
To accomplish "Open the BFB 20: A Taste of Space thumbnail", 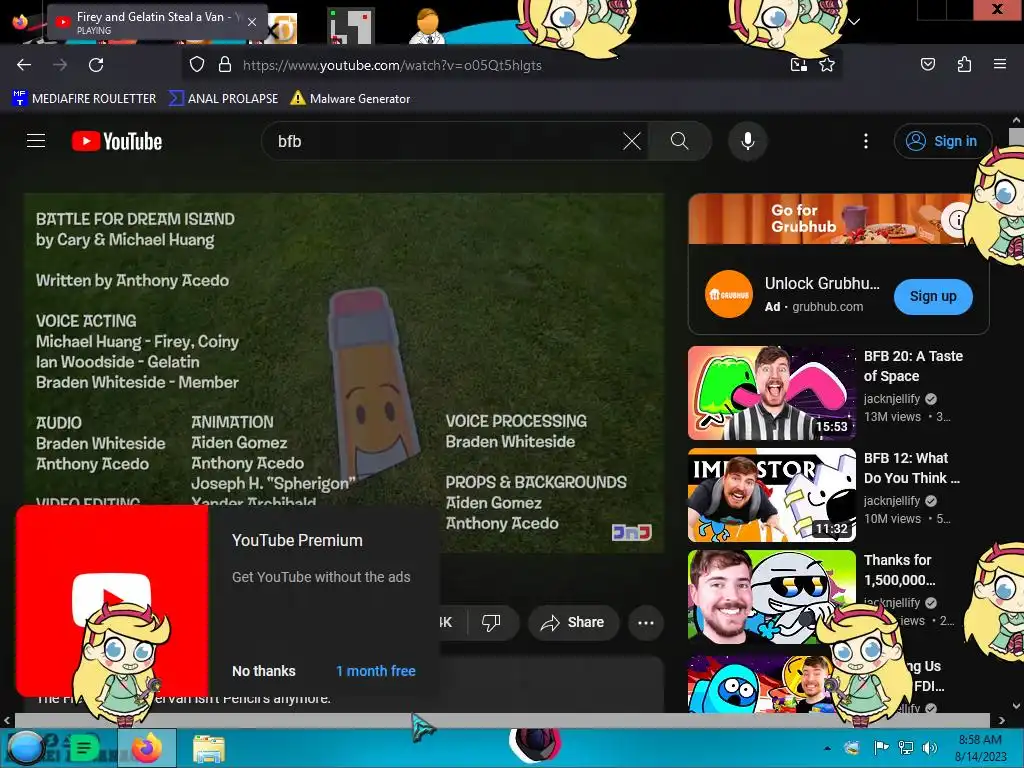I will coord(771,393).
